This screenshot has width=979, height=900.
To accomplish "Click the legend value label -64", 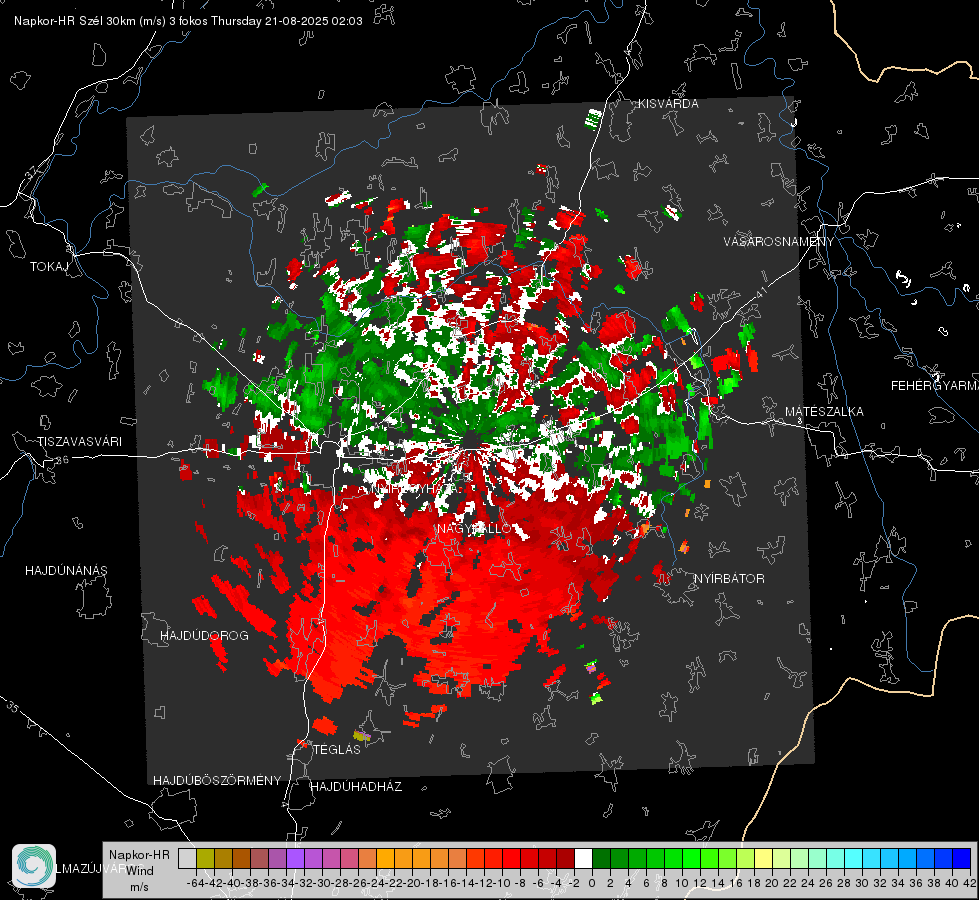I will tap(196, 883).
